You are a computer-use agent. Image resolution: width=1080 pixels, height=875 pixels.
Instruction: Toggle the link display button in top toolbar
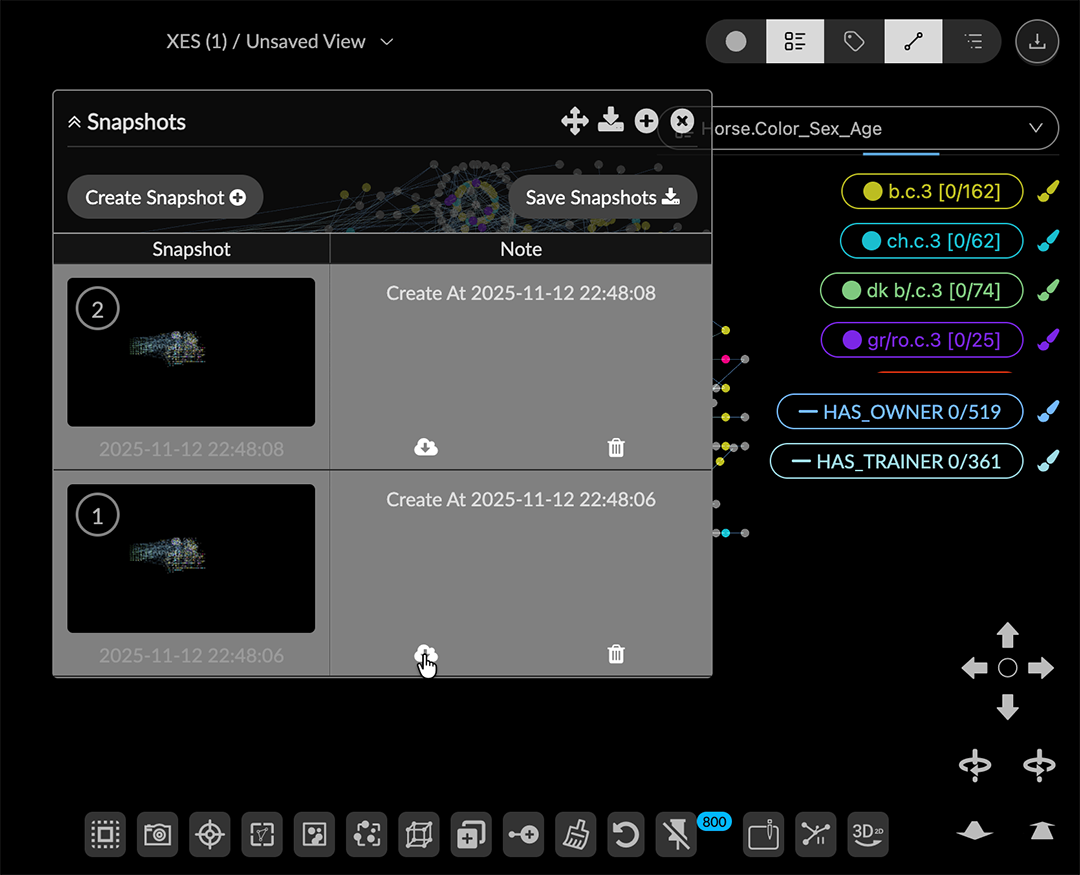point(912,42)
